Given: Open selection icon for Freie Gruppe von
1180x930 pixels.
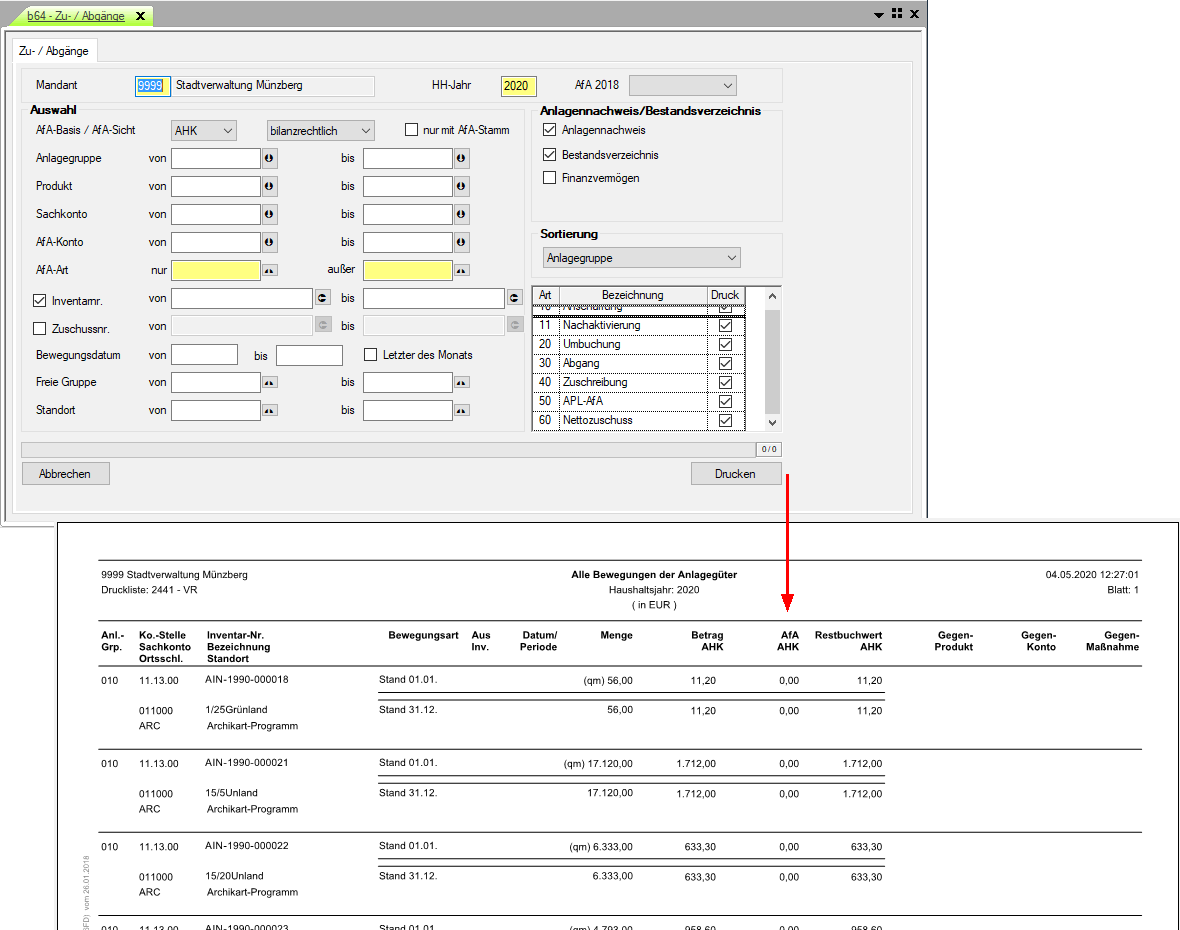Looking at the screenshot, I should click(x=269, y=382).
